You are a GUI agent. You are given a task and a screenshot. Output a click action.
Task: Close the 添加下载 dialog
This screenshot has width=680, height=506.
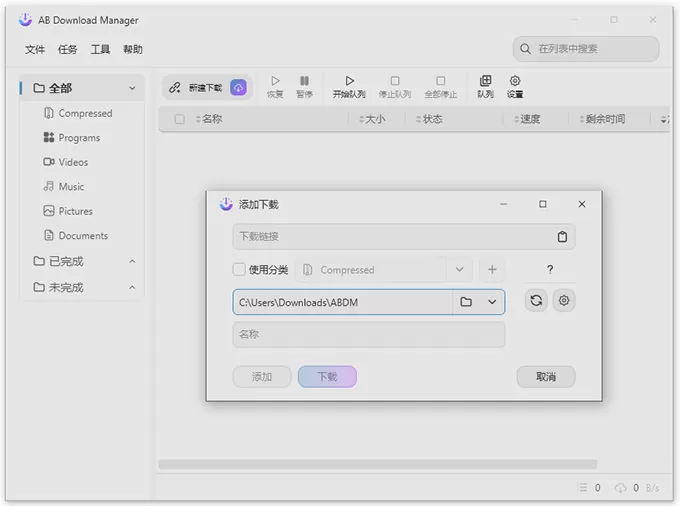click(582, 204)
